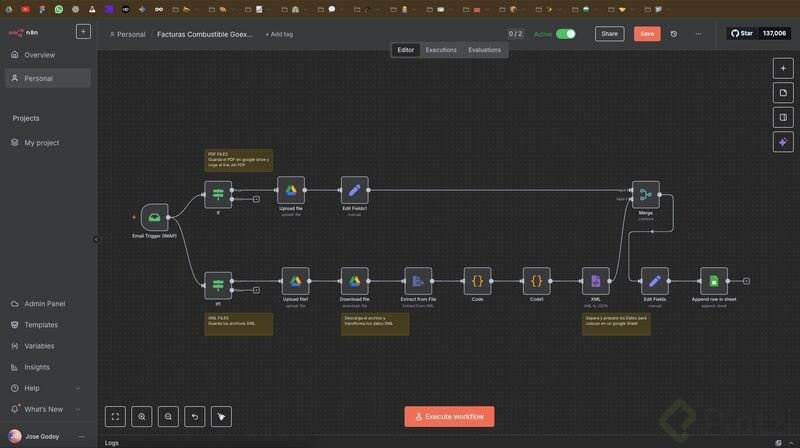Viewport: 800px width, 448px height.
Task: Select the Edit Fields1 node
Action: click(355, 190)
